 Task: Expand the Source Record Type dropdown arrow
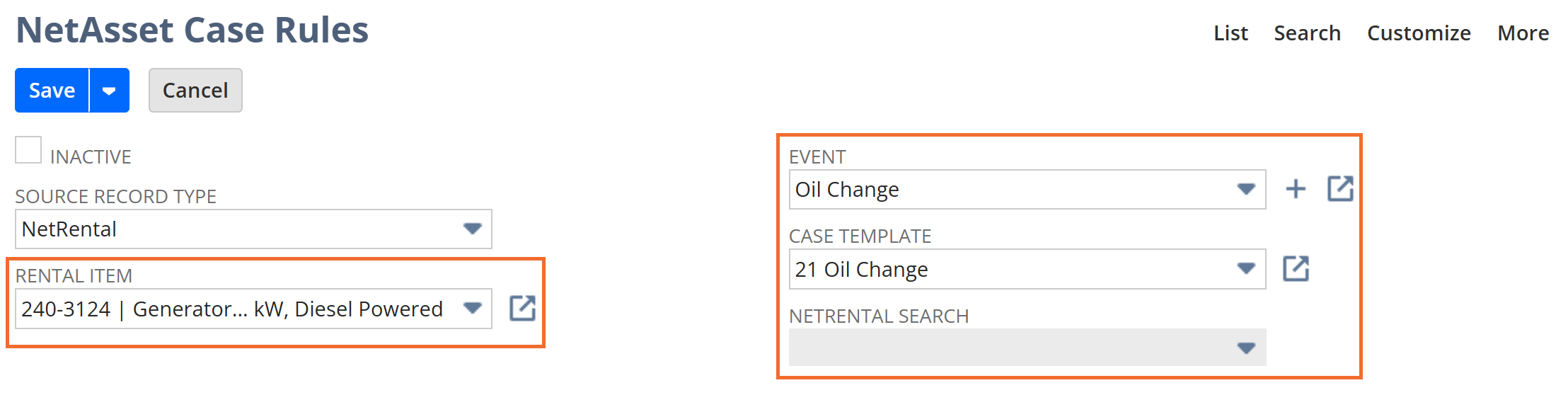point(472,229)
